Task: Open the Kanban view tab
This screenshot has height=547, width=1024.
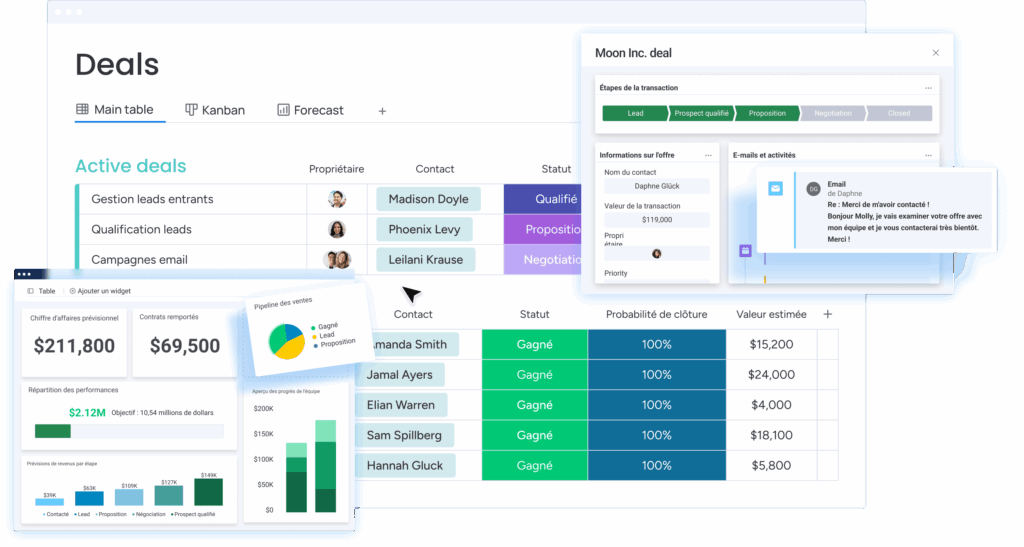Action: click(x=215, y=110)
